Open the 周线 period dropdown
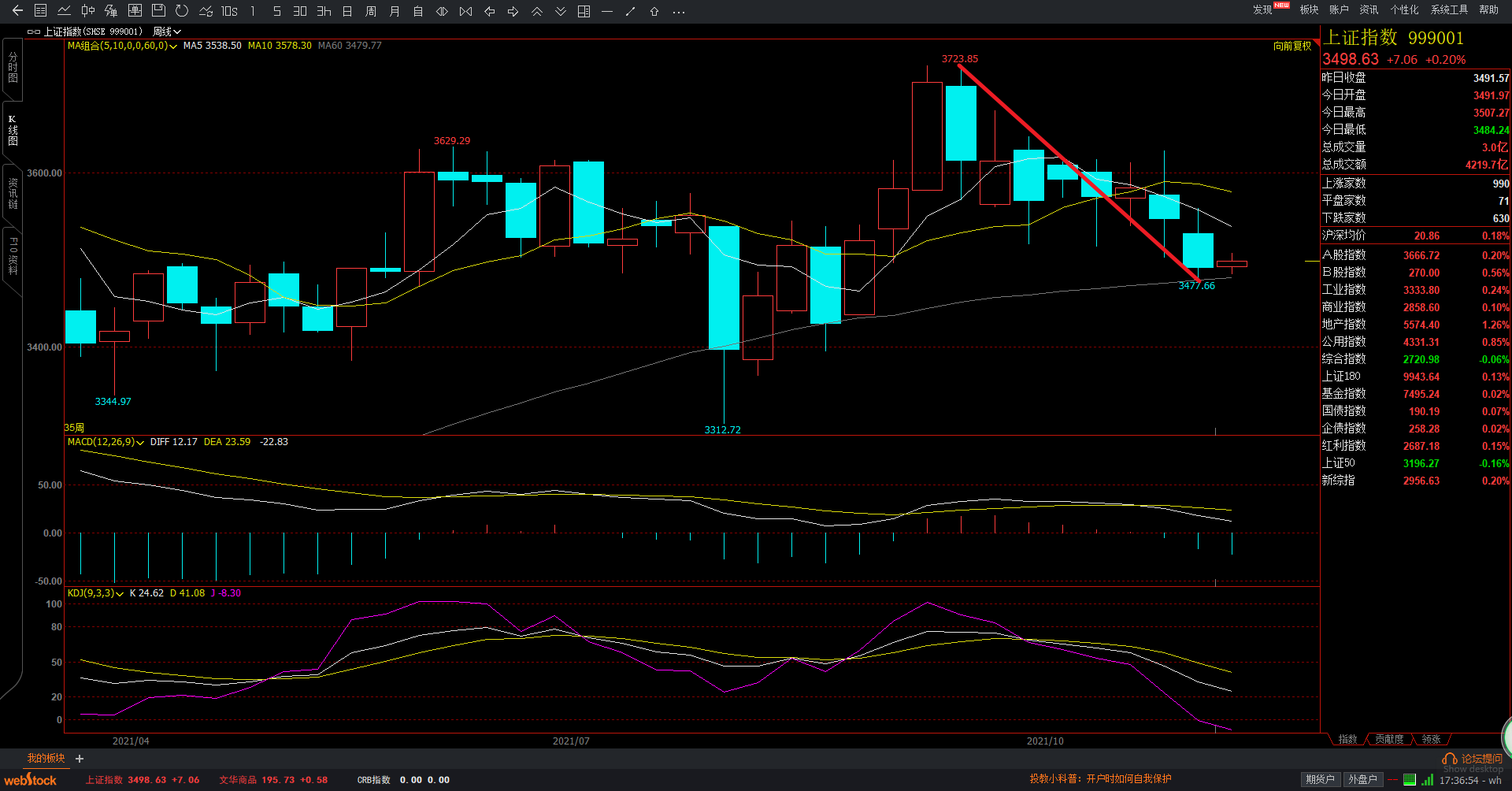The width and height of the screenshot is (1512, 791). point(167,32)
